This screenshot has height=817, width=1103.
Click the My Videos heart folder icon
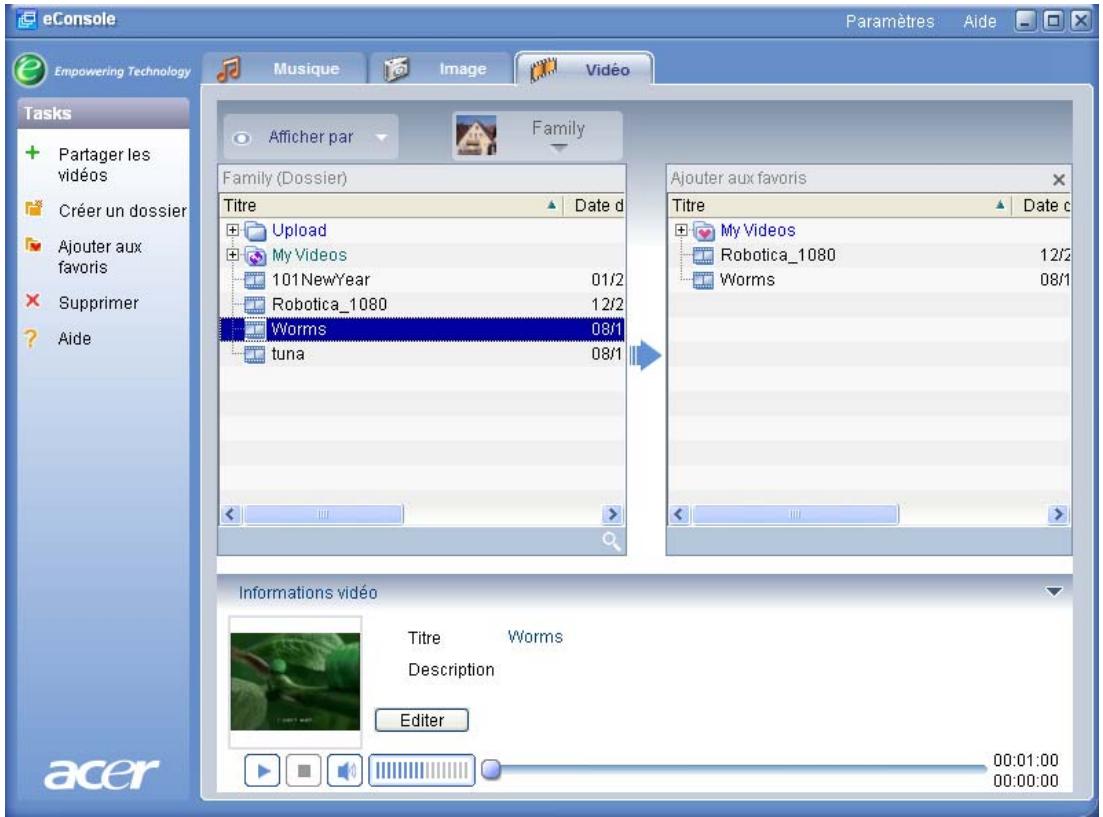pyautogui.click(x=703, y=231)
